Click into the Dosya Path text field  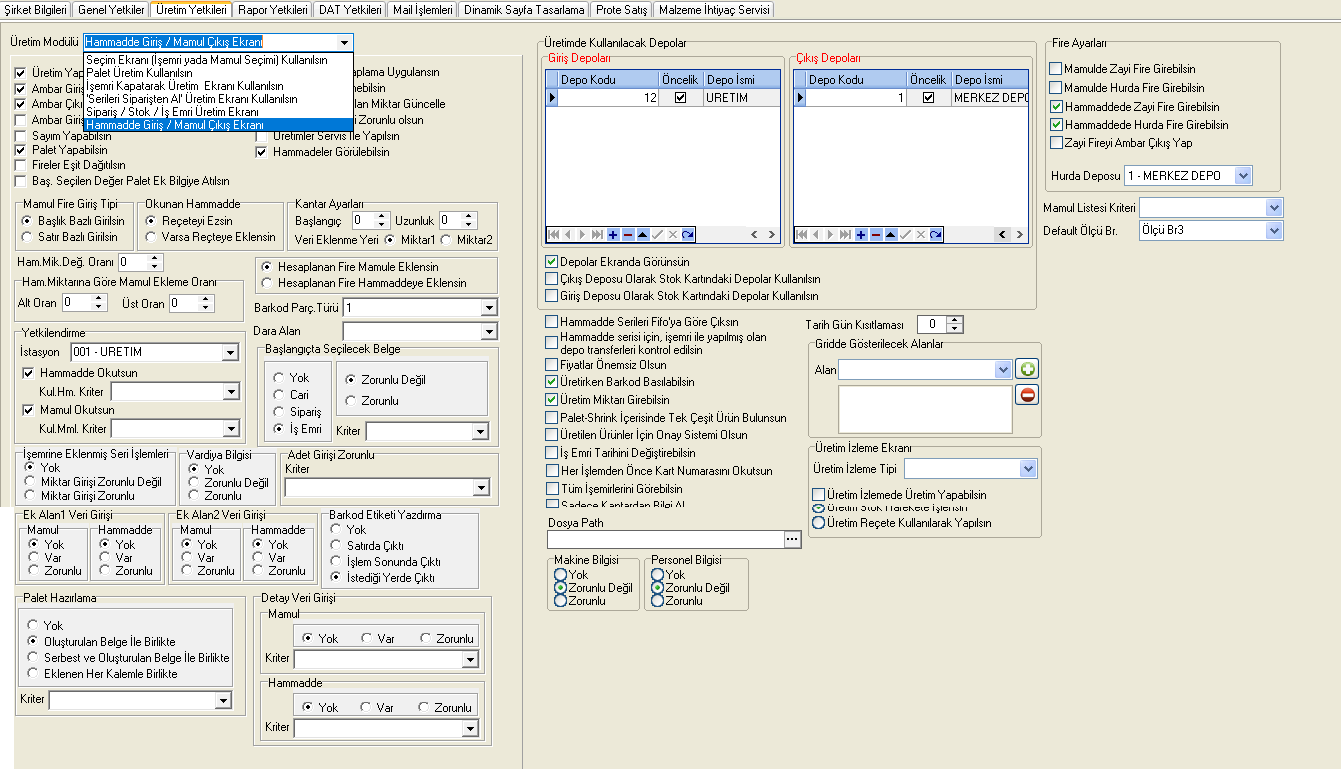pos(665,539)
